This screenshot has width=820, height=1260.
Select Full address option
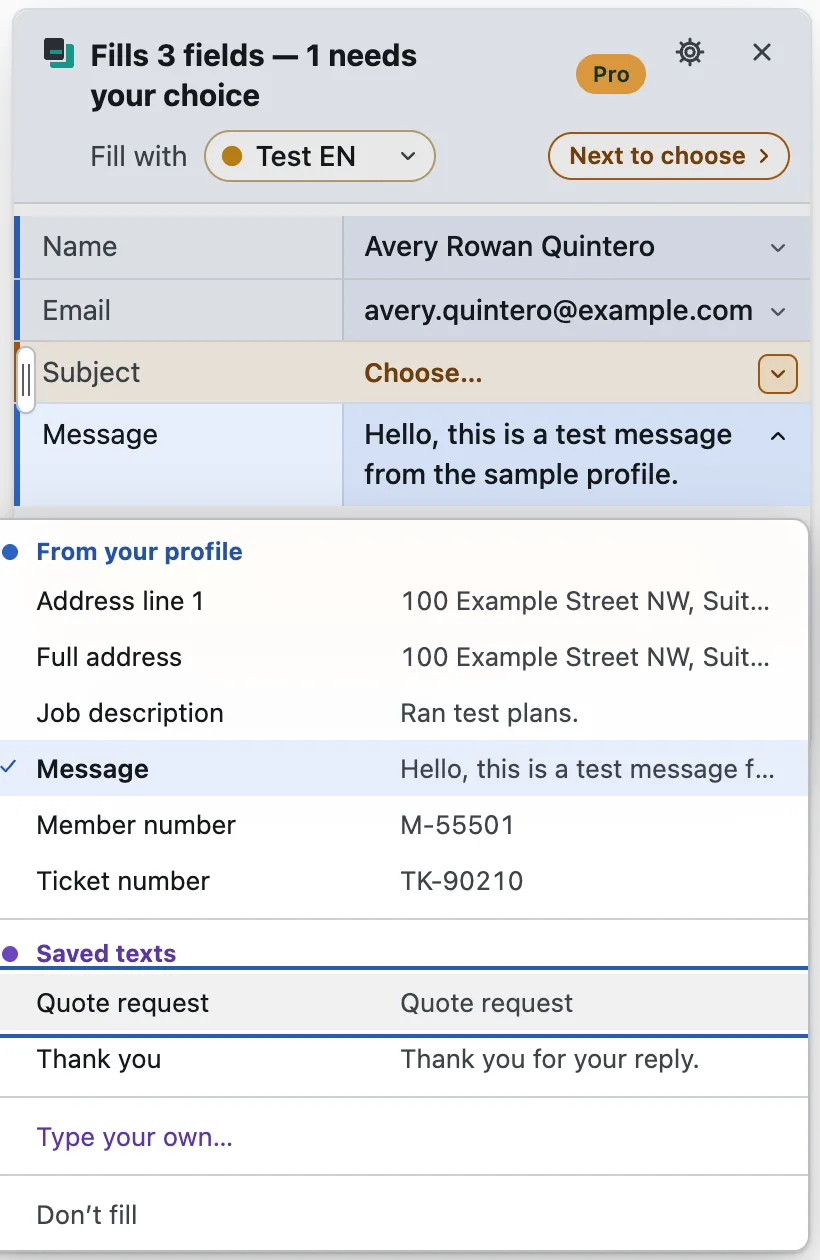pos(404,657)
